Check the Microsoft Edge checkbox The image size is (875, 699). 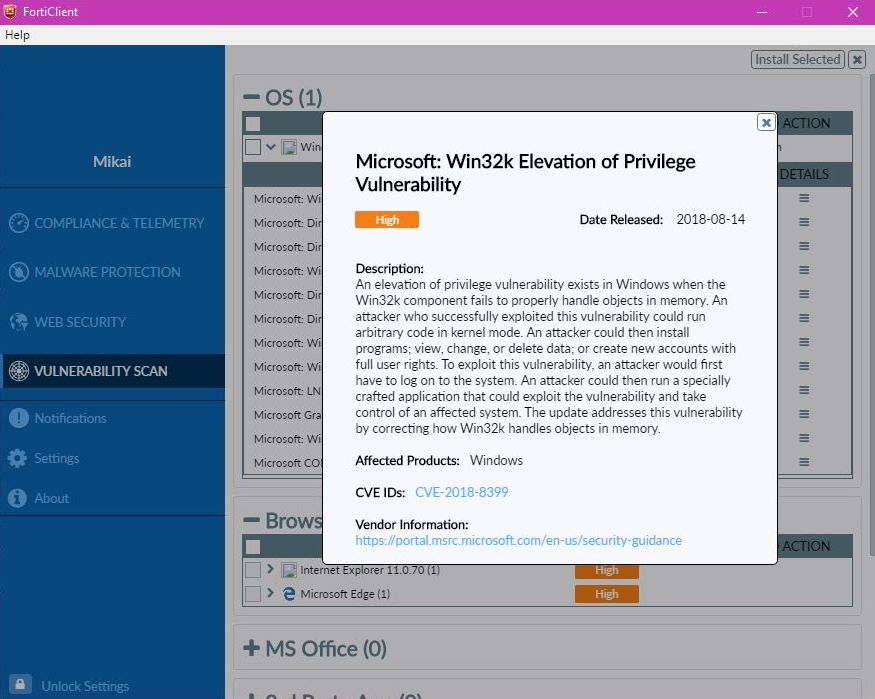pos(253,594)
